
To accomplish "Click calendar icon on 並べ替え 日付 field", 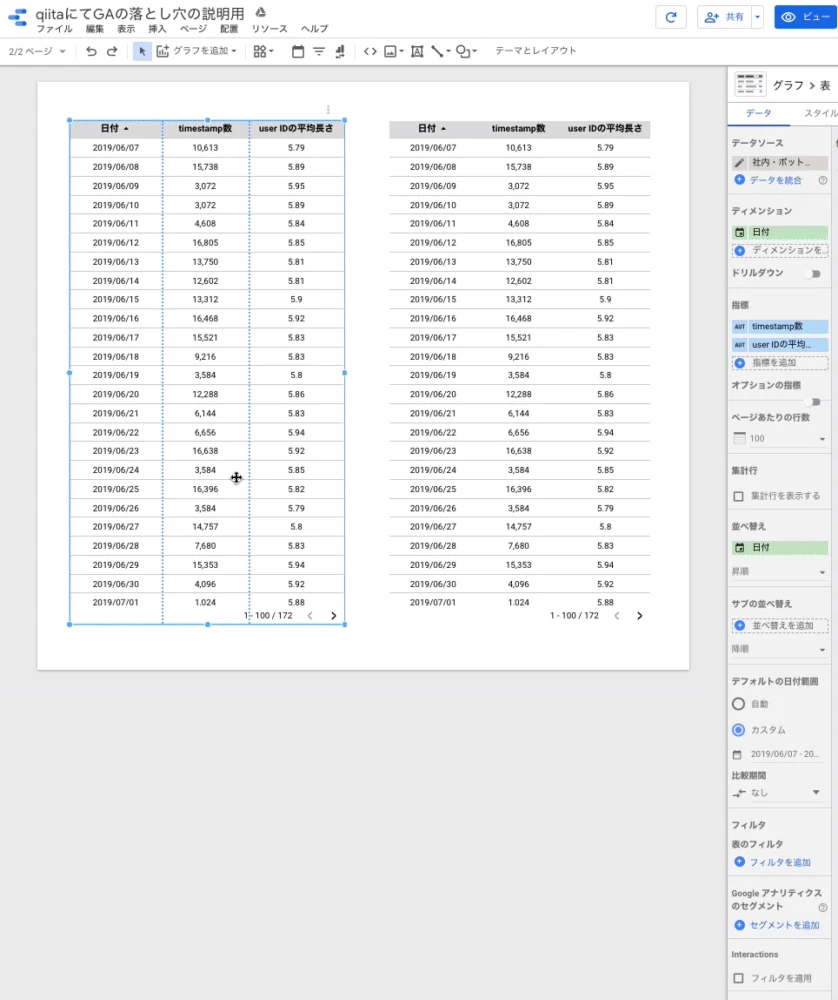I will (740, 548).
